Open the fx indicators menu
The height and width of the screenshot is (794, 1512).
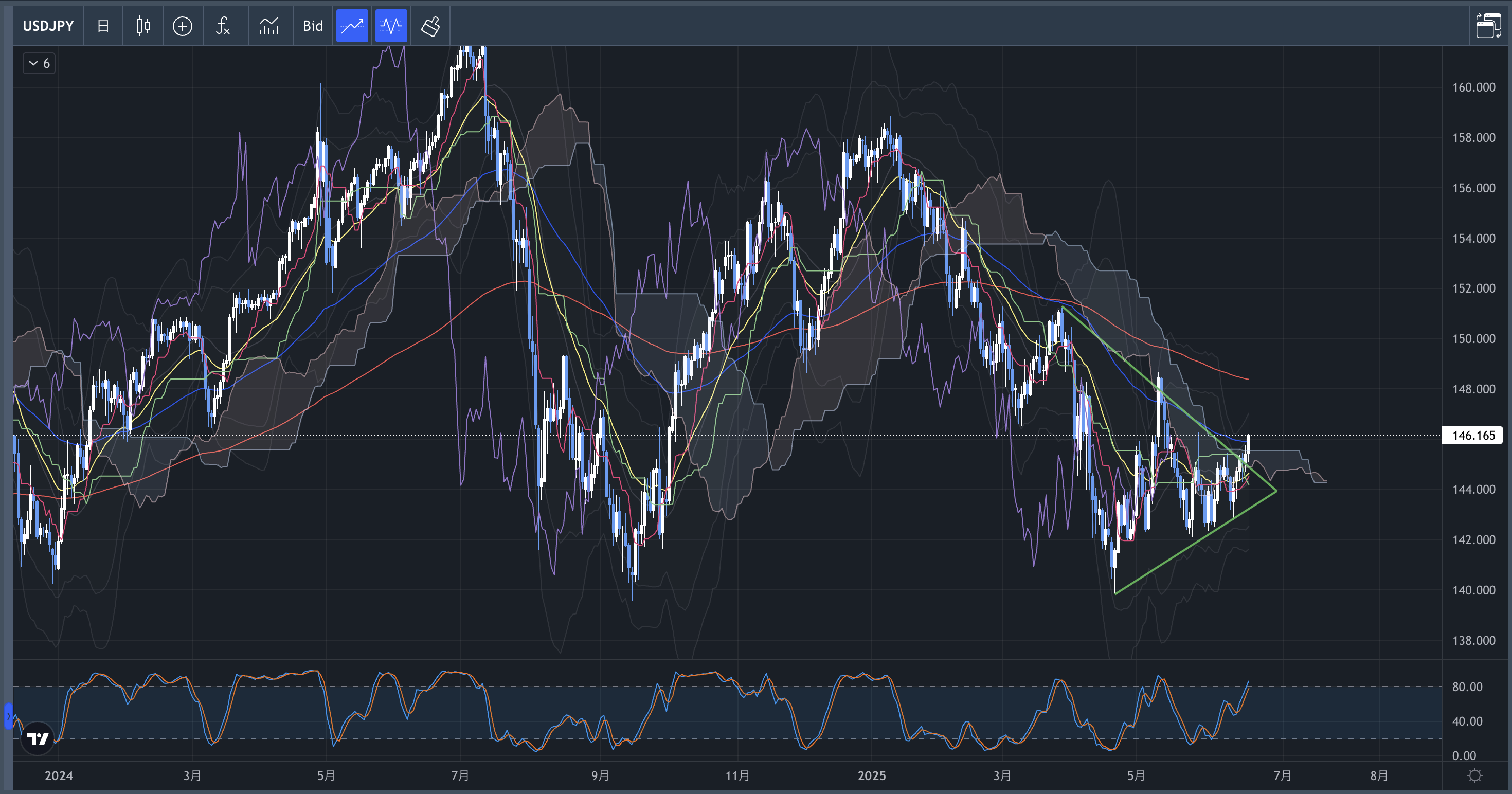223,26
